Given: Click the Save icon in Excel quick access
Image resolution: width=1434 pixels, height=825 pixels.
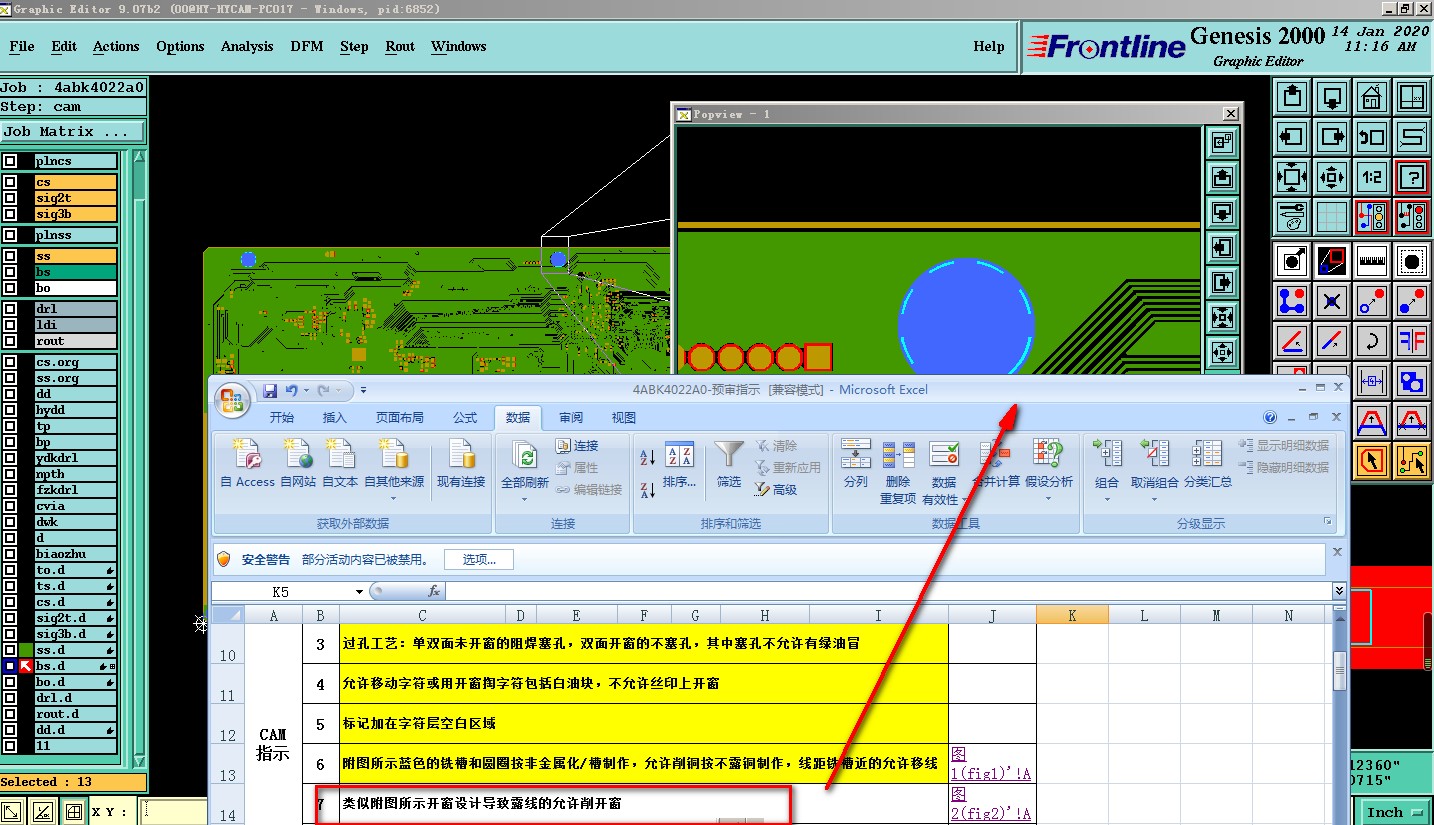Looking at the screenshot, I should [x=269, y=390].
